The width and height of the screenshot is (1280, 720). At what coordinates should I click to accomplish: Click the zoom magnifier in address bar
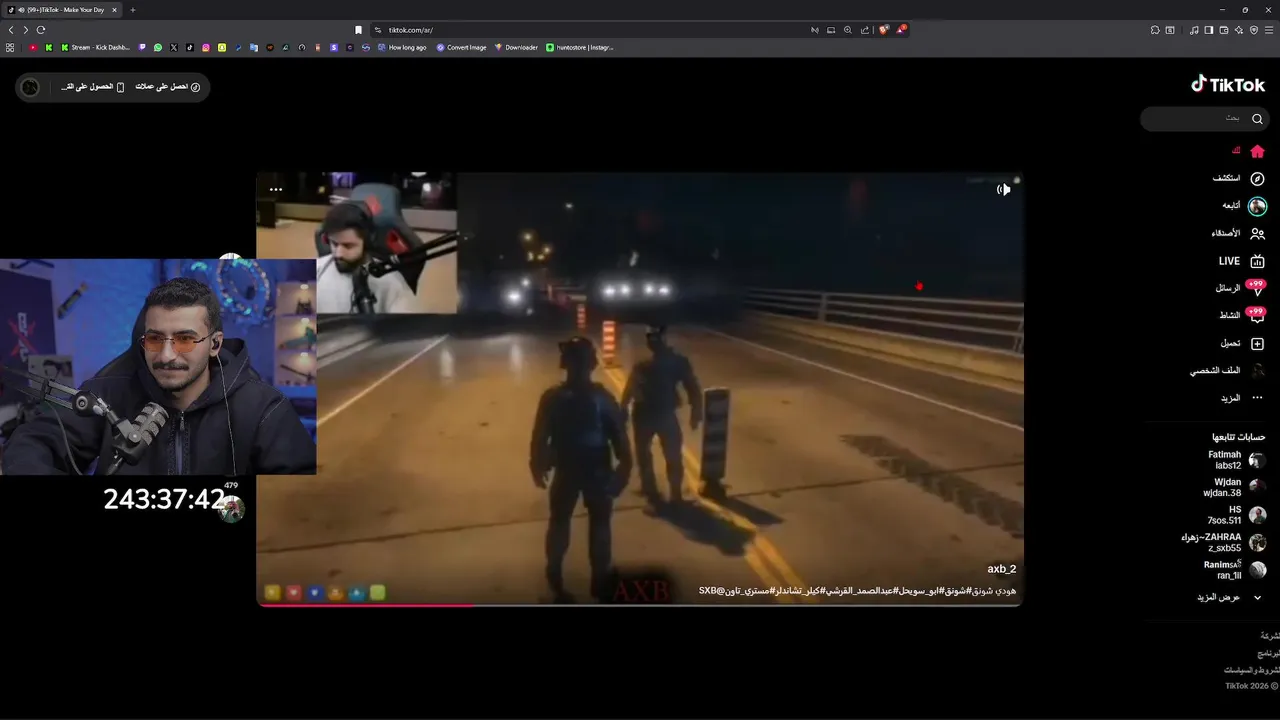point(848,30)
